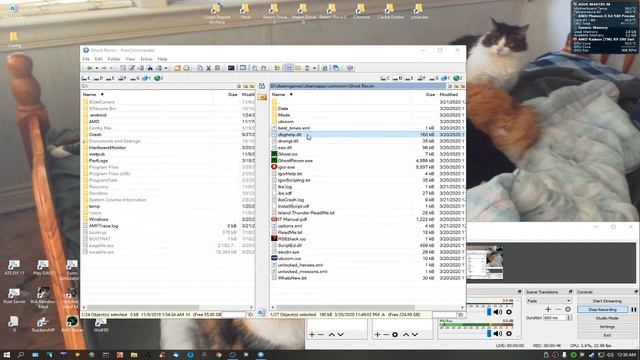
Task: Switch left panel to drive D
Action: [98, 78]
